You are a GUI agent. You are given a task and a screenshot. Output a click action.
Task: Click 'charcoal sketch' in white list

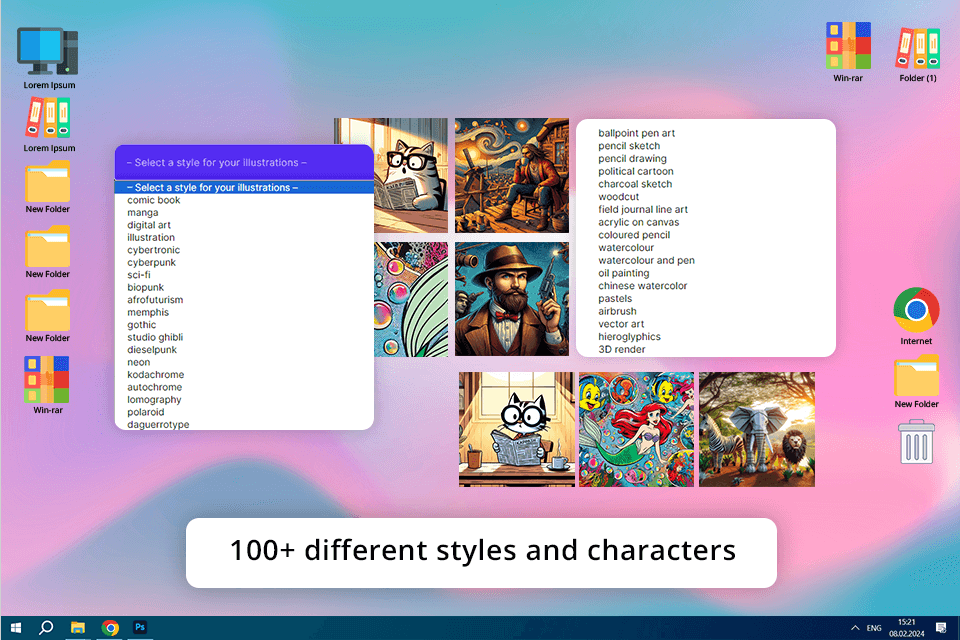click(635, 184)
